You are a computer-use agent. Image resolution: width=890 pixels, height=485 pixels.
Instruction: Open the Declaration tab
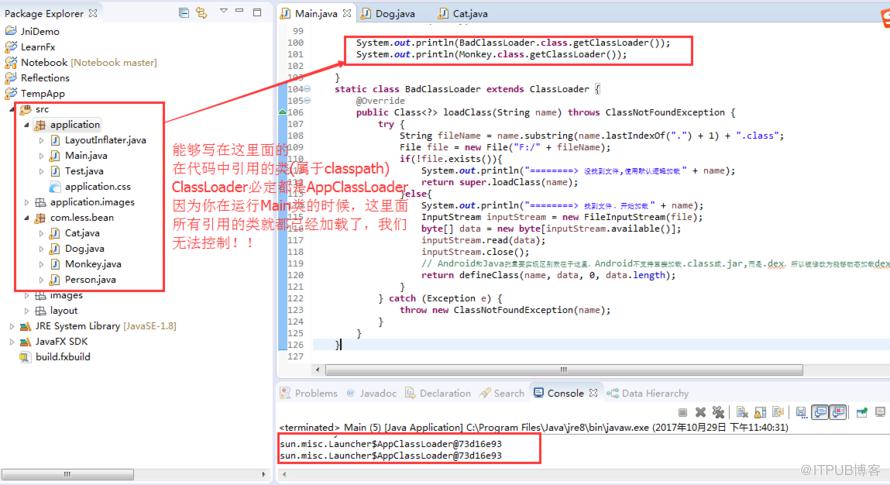pyautogui.click(x=438, y=393)
